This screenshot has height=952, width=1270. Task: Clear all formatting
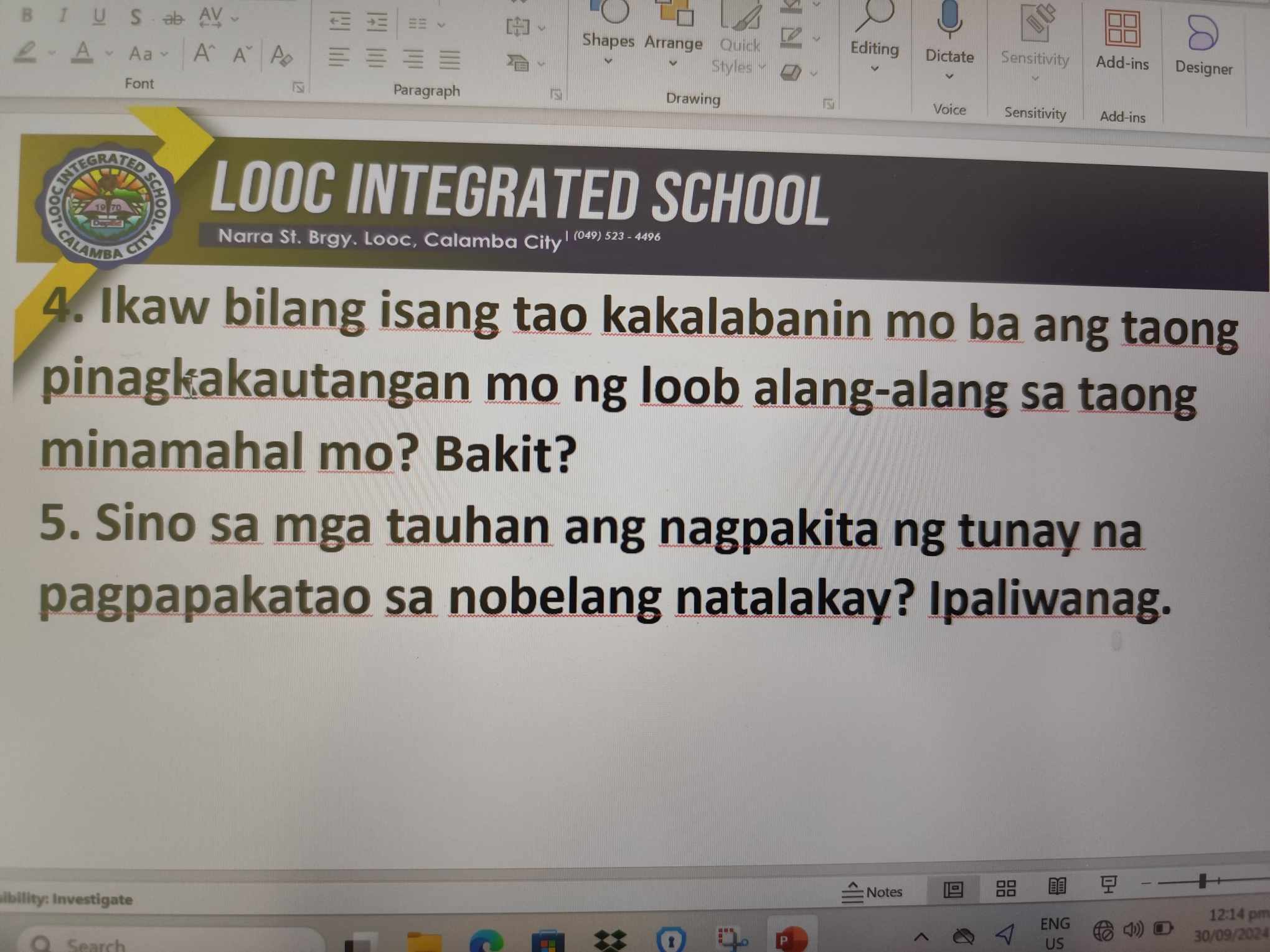click(281, 56)
